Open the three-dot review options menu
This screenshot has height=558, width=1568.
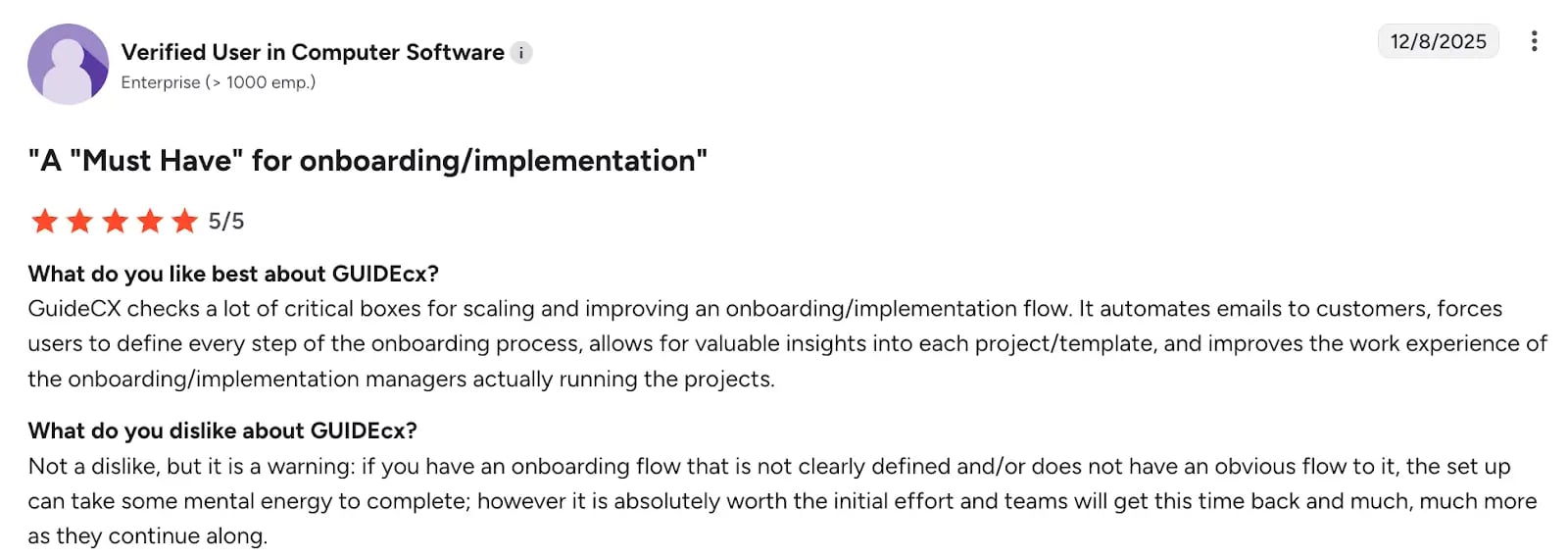pos(1534,41)
